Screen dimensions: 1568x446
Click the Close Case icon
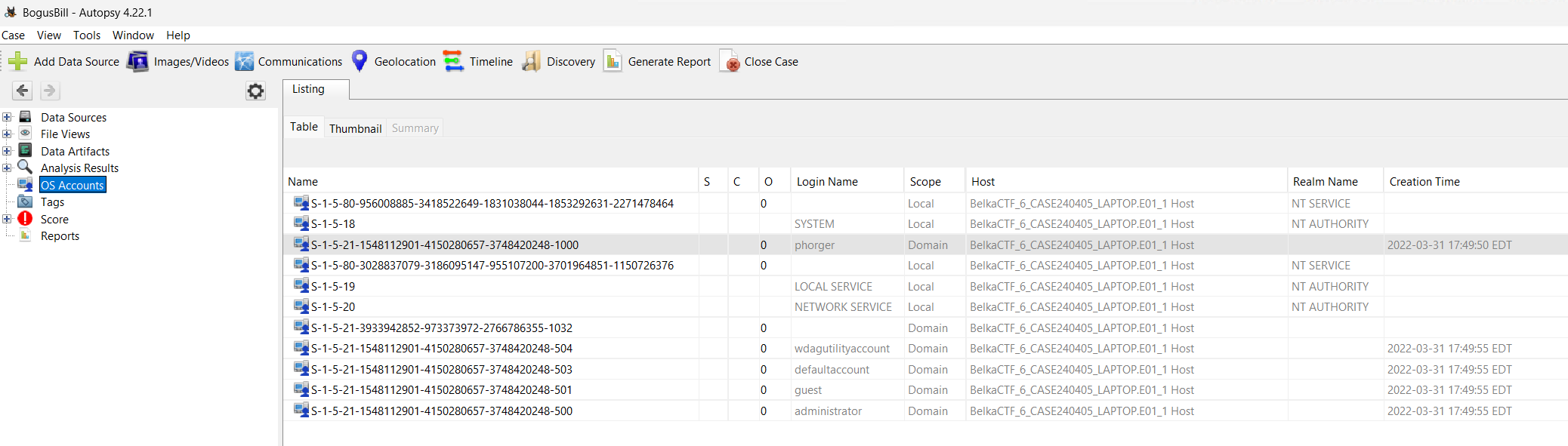[730, 61]
